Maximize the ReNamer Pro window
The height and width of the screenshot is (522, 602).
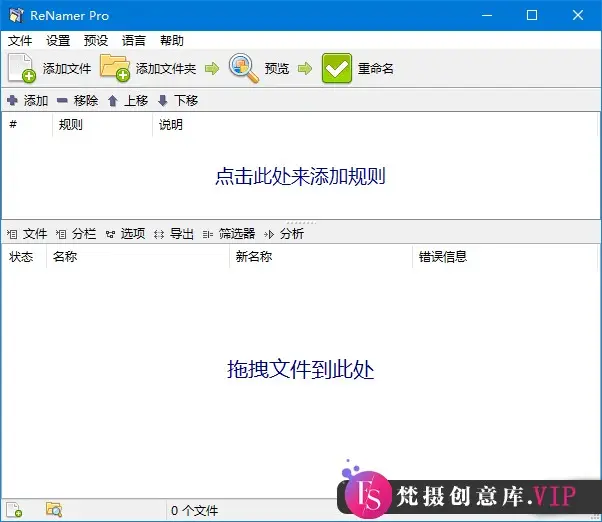[532, 15]
